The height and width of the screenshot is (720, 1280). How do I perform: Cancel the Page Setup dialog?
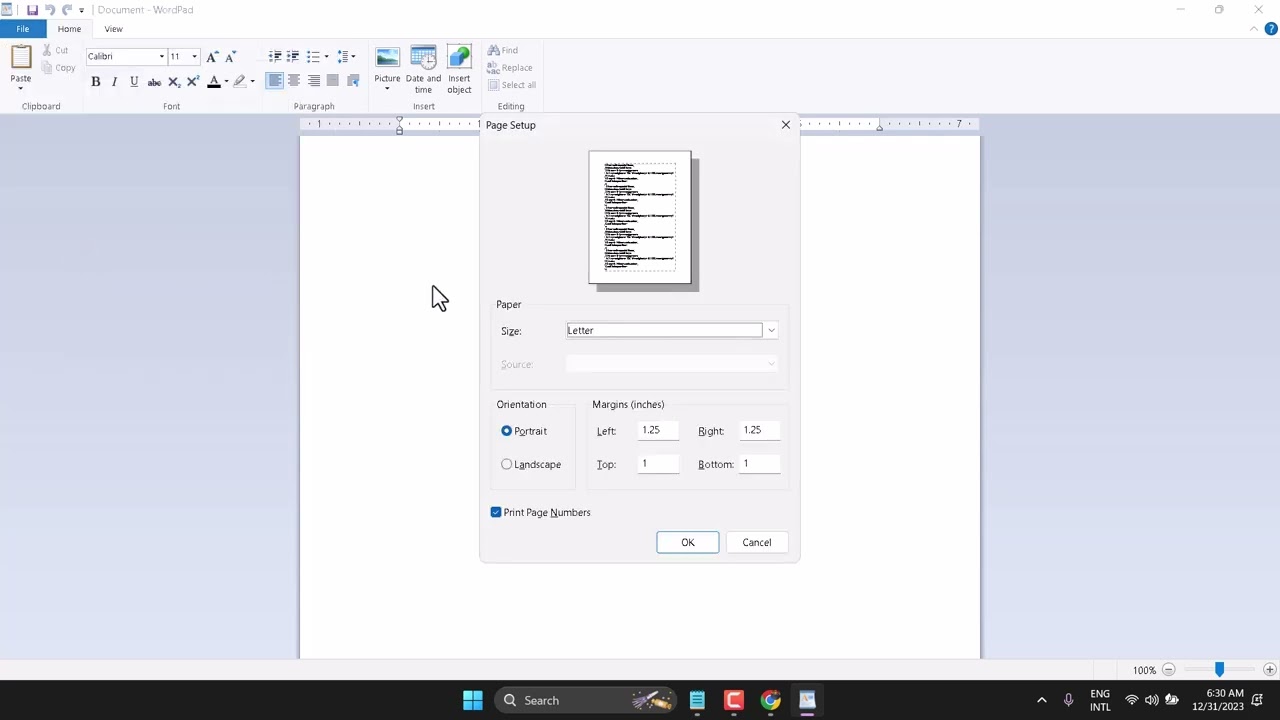click(x=757, y=542)
